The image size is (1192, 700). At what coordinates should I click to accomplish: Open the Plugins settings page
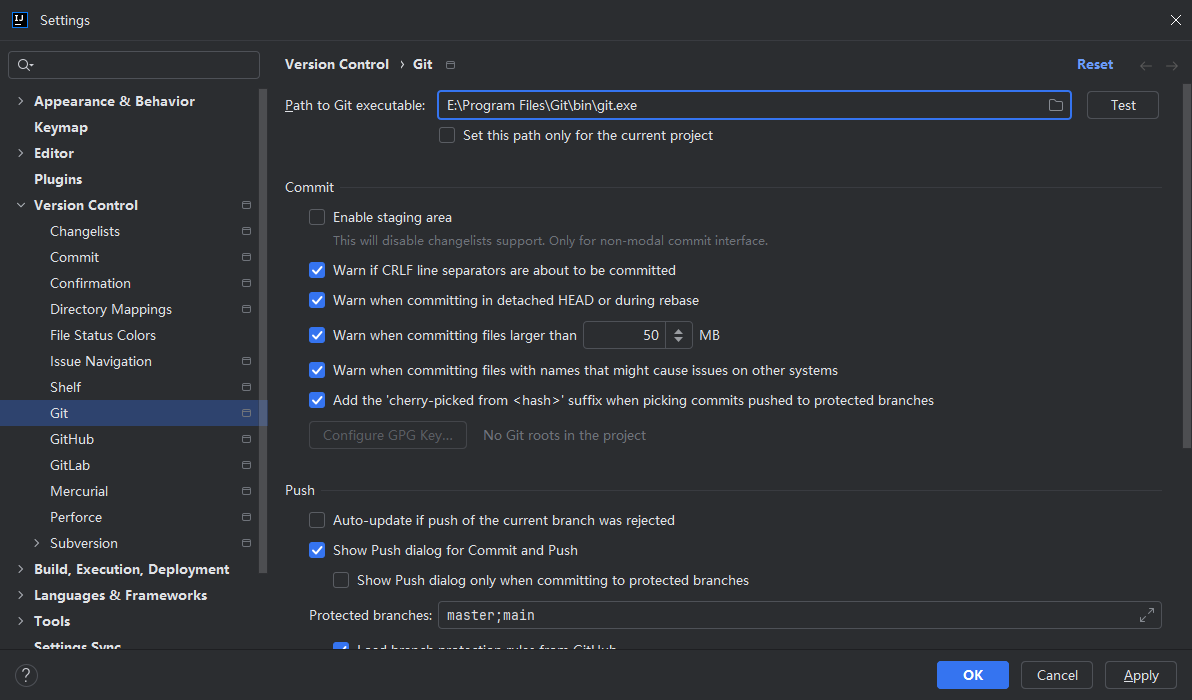[58, 179]
